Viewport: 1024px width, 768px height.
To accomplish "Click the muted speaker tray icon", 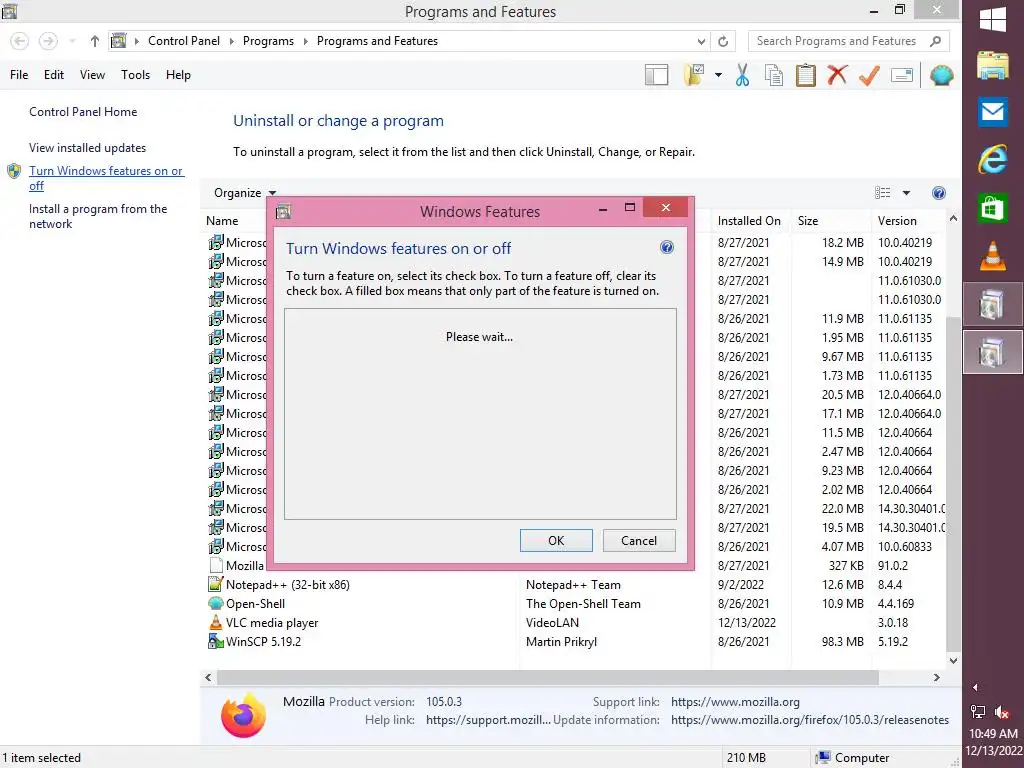I will [x=1001, y=712].
